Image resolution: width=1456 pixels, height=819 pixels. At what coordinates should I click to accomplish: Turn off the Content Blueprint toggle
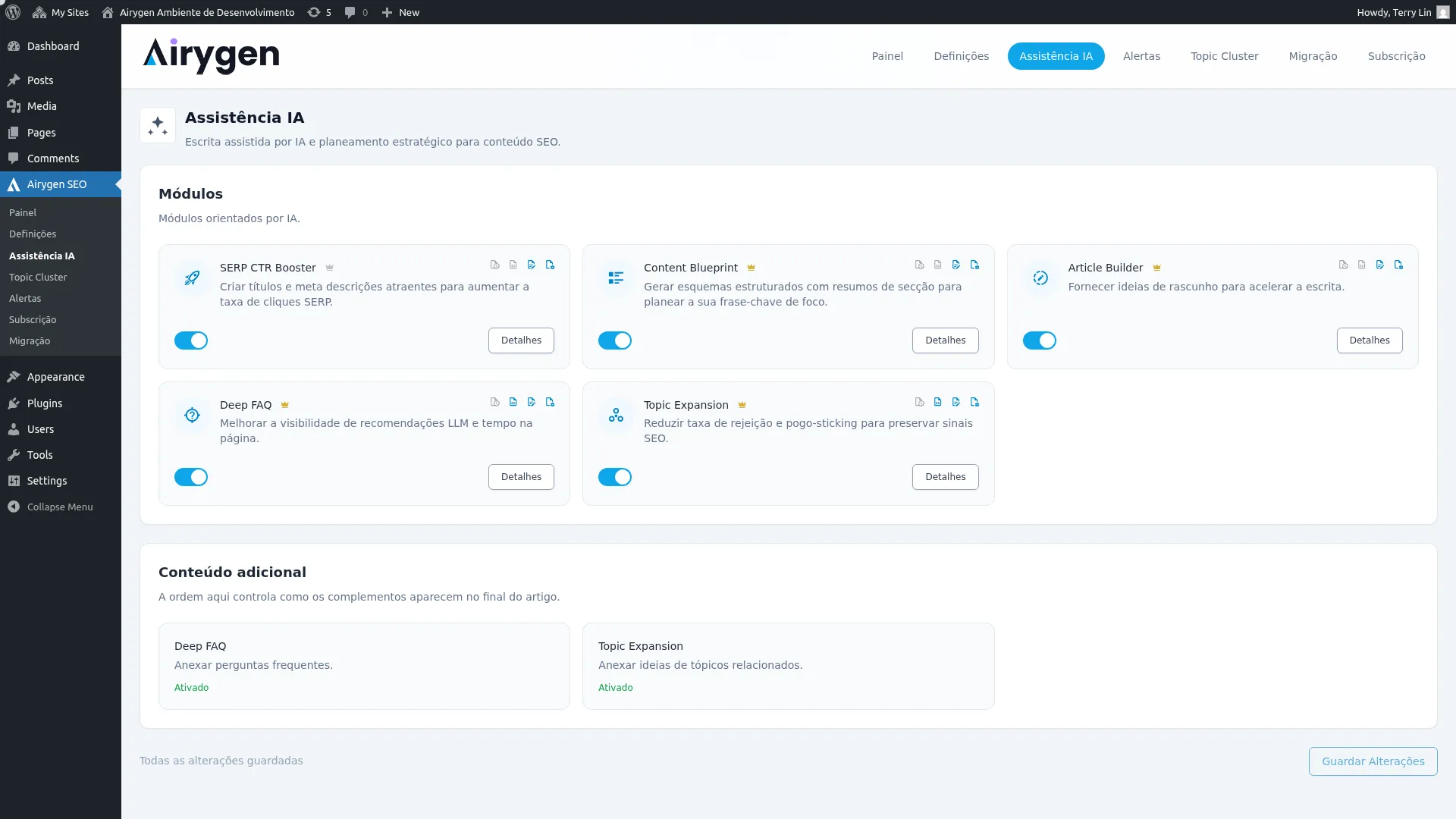(615, 340)
